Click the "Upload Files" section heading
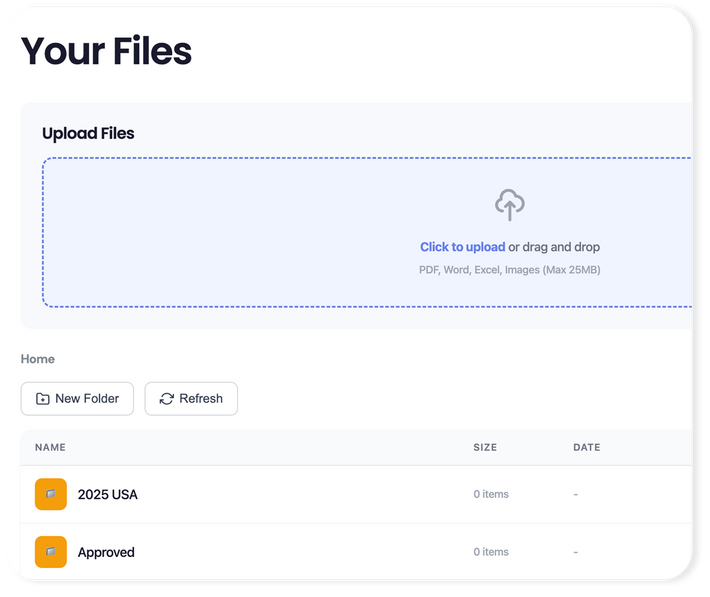Viewport: 710px width, 597px height. pyautogui.click(x=88, y=133)
